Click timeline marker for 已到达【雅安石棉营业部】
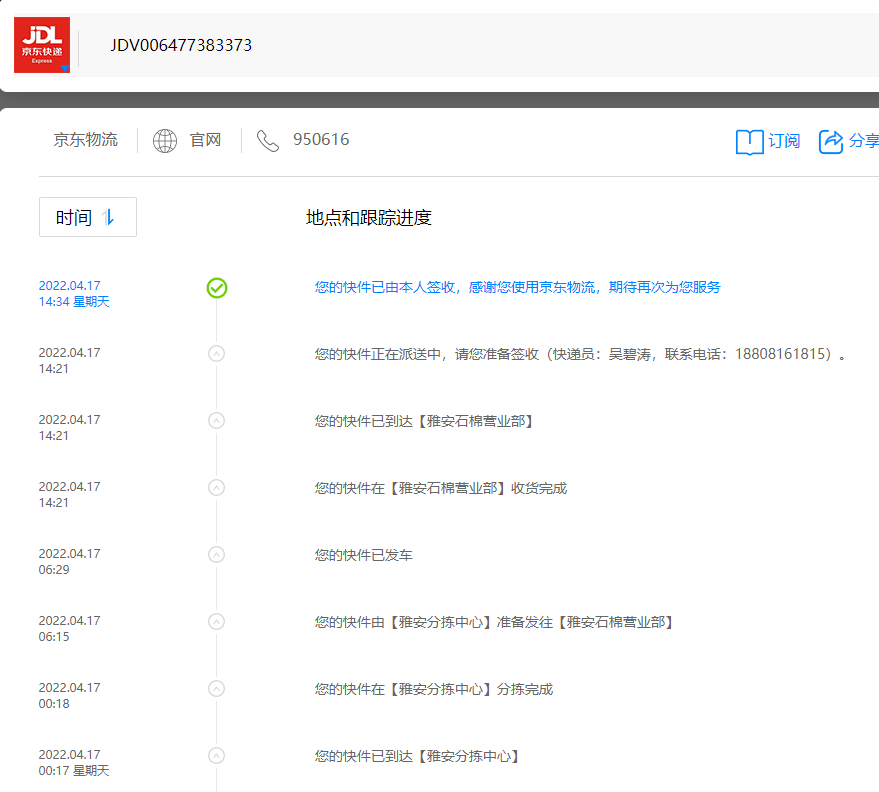Screen dimensions: 879x792 216,420
